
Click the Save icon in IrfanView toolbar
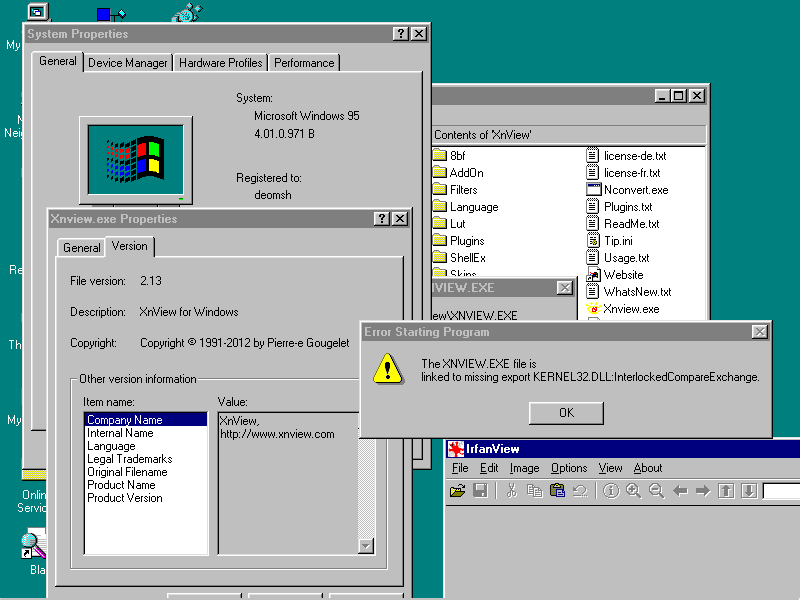481,491
